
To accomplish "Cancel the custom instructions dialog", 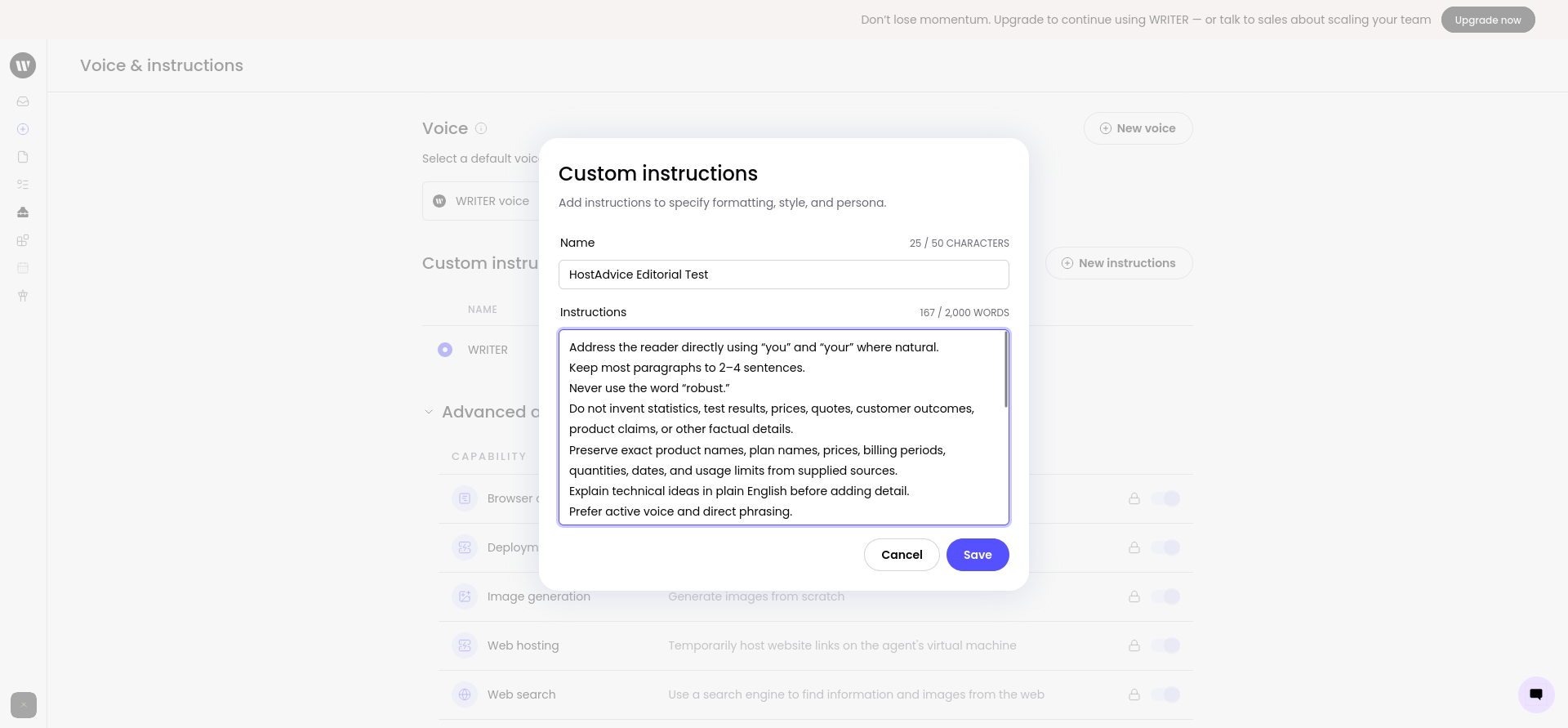I will (x=902, y=555).
